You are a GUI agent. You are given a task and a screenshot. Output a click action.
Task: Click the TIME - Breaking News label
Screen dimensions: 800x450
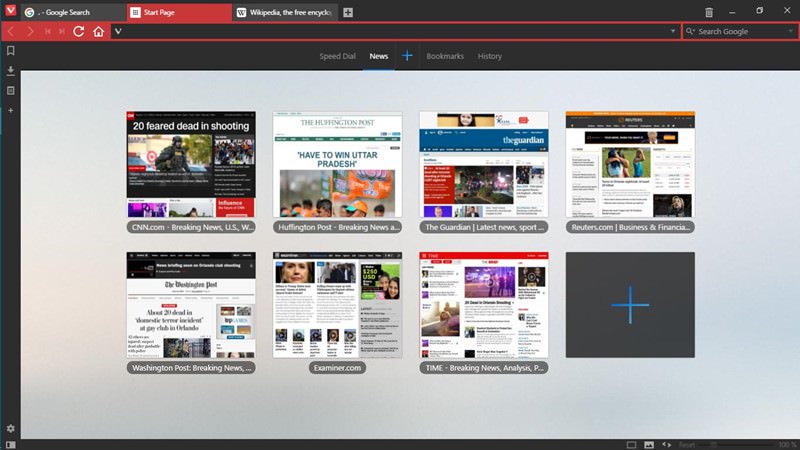point(484,367)
